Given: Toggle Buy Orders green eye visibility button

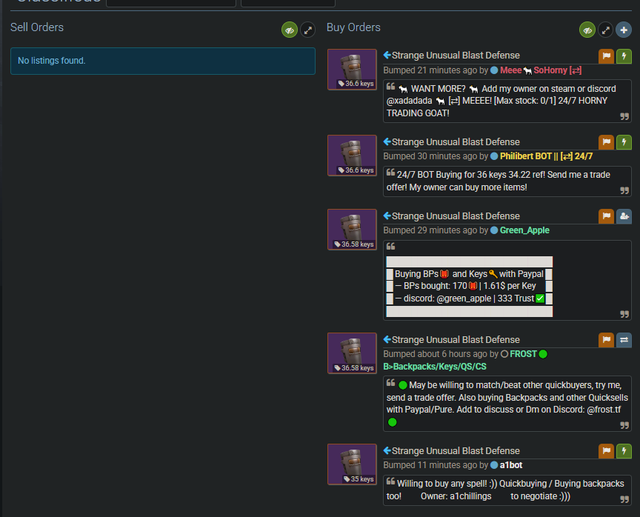Looking at the screenshot, I should pyautogui.click(x=587, y=30).
